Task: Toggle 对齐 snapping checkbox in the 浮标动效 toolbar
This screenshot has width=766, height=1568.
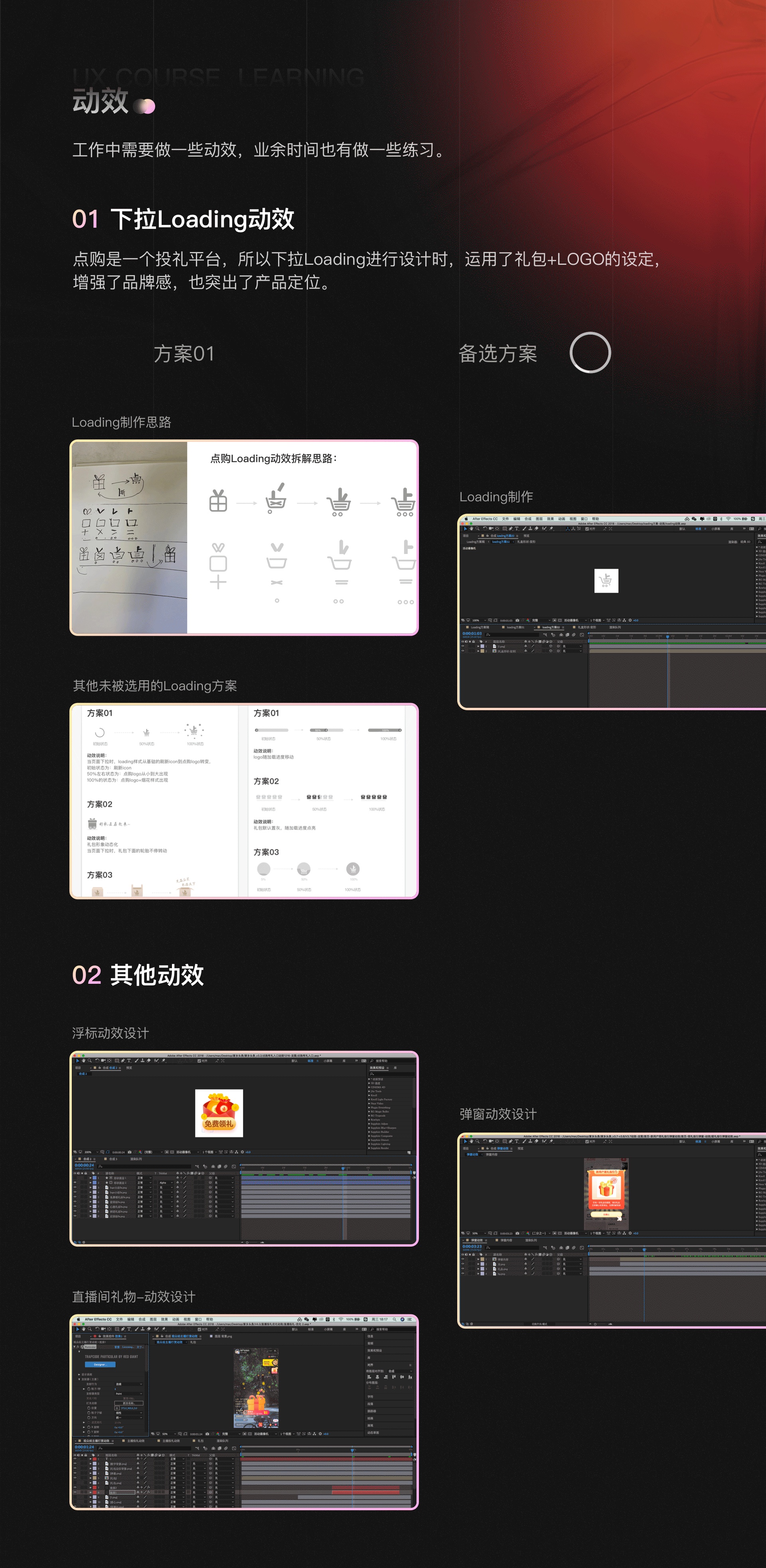Action: click(199, 1061)
